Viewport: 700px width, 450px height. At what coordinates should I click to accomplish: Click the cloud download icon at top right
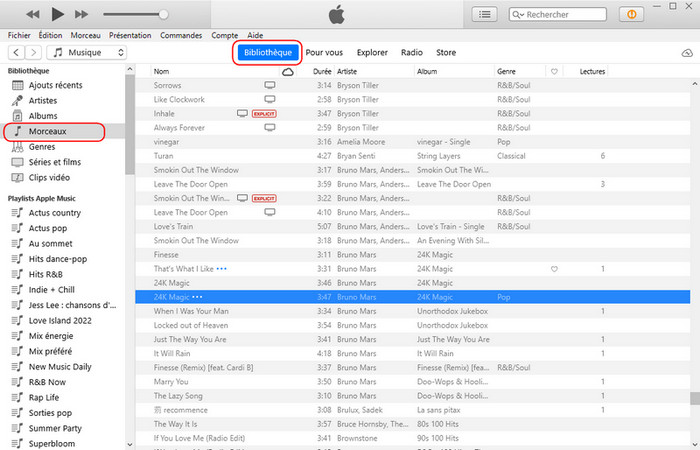coord(686,52)
